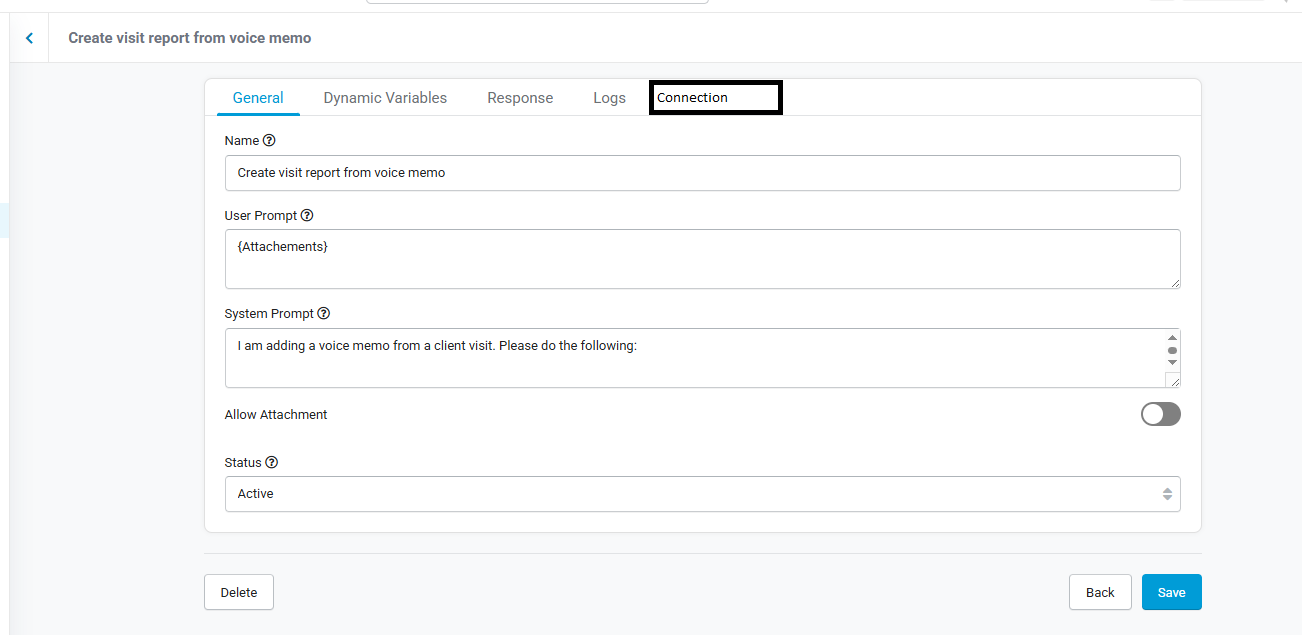Open the Status help icon

[271, 463]
